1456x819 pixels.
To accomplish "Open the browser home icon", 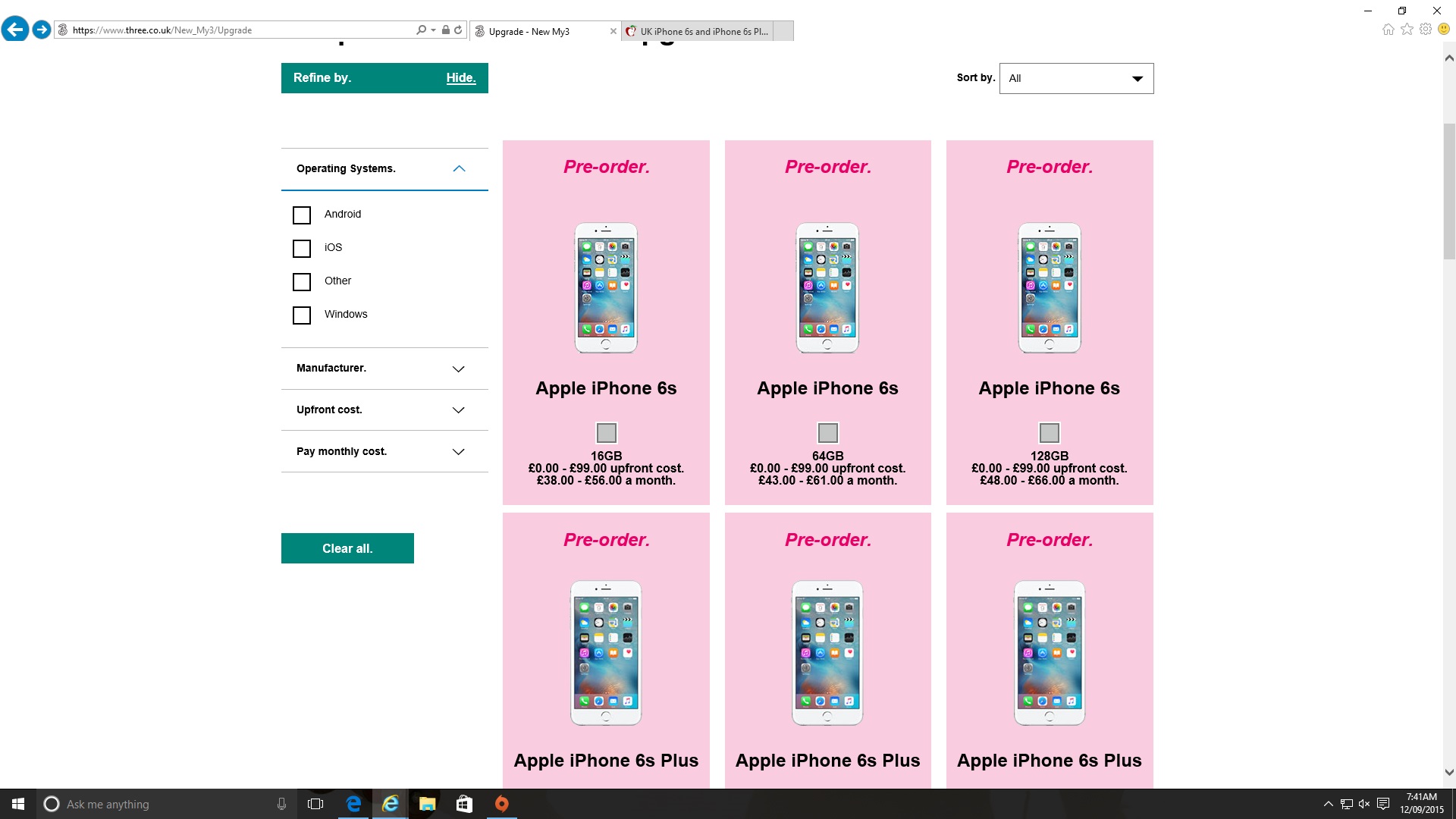I will point(1388,30).
